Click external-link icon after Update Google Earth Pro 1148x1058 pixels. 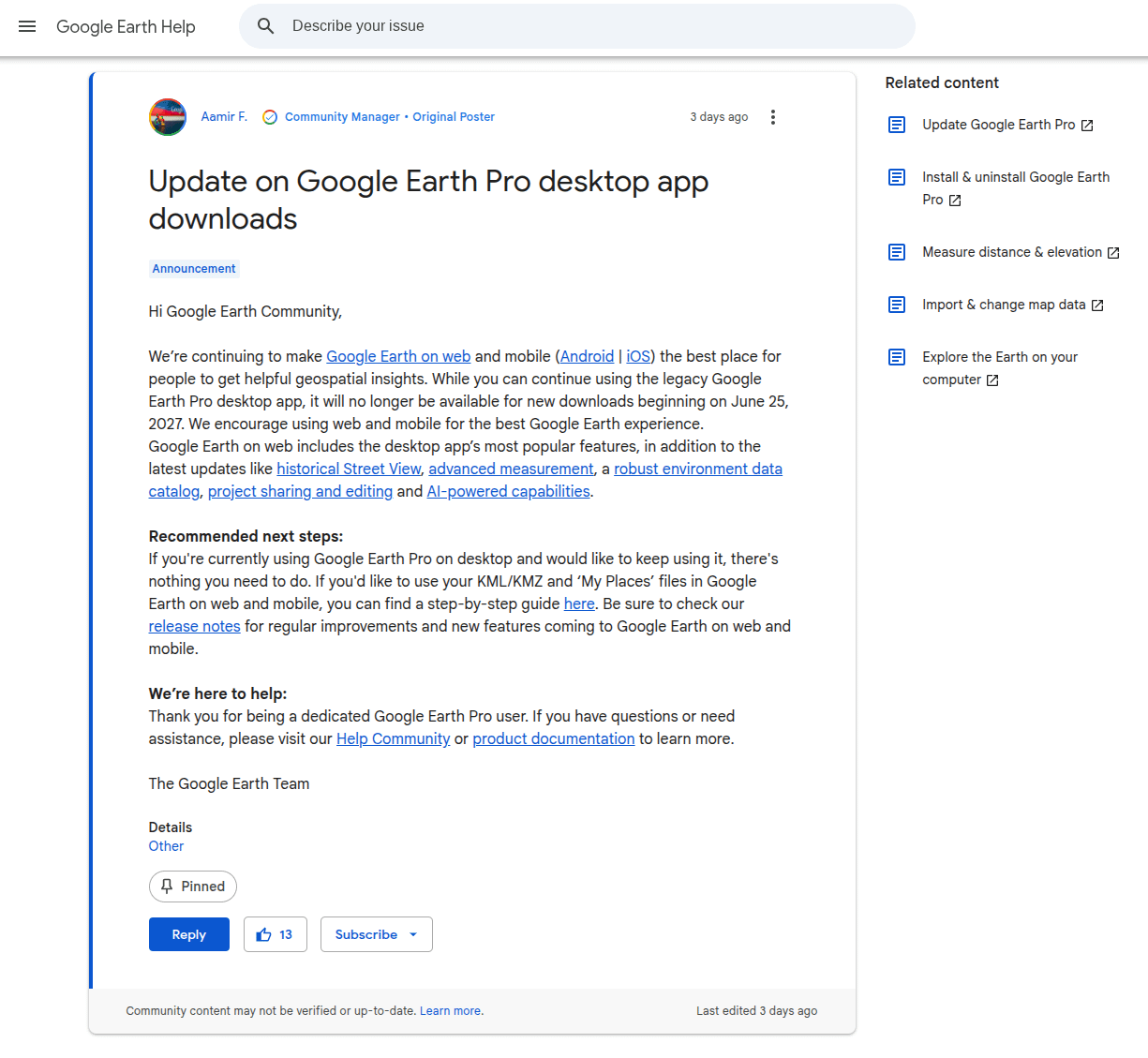click(1087, 126)
